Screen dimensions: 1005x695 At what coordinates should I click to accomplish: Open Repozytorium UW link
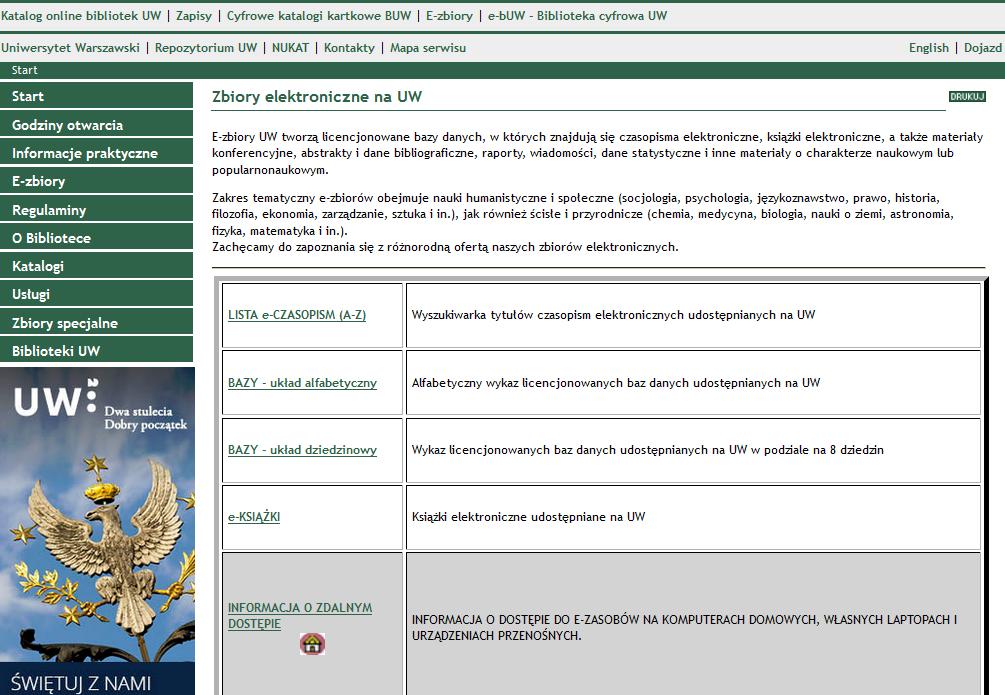pos(206,48)
